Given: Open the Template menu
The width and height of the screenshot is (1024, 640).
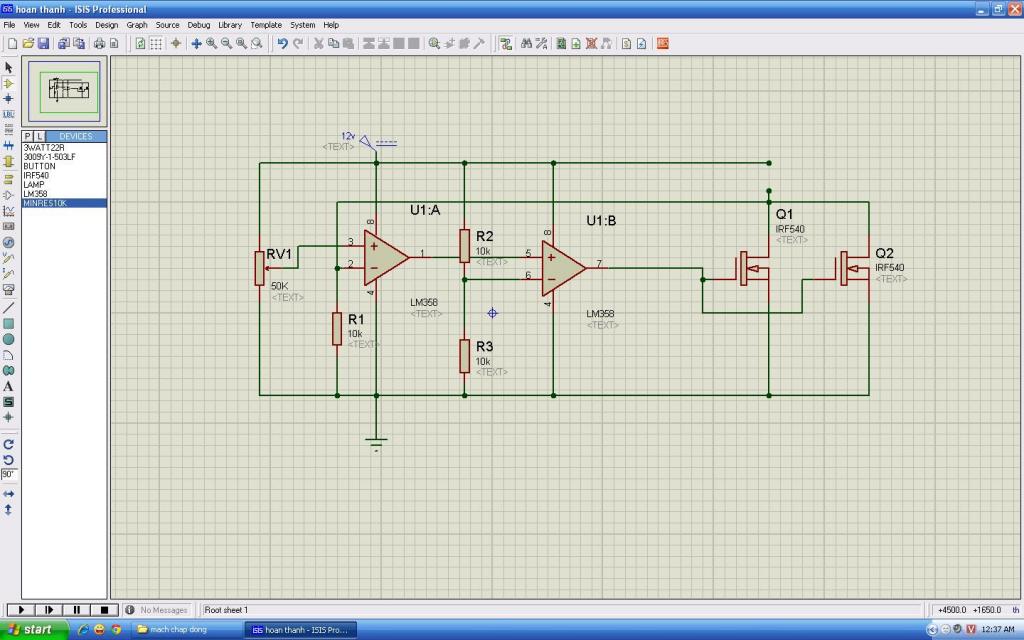Looking at the screenshot, I should click(x=266, y=24).
